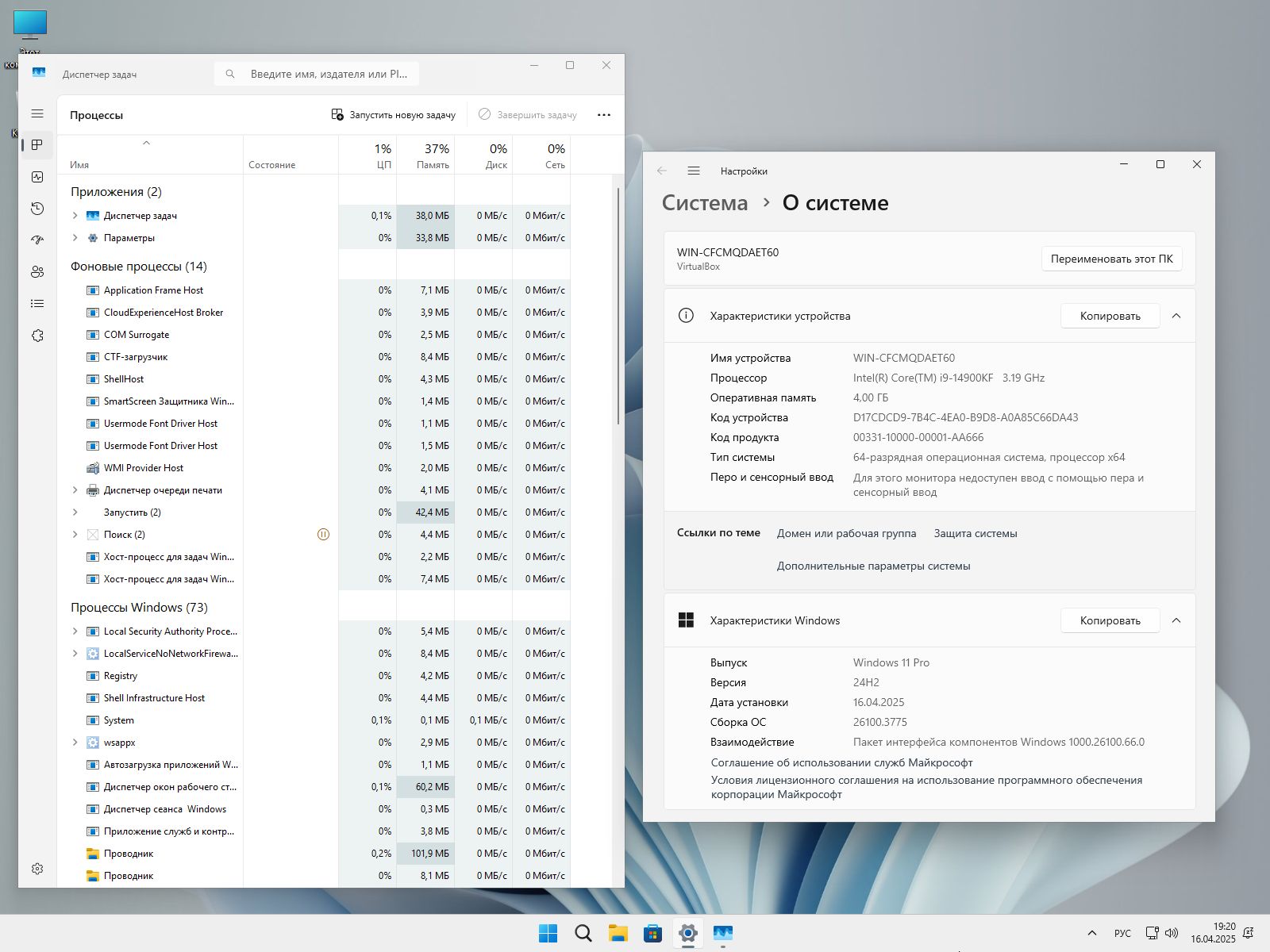Viewport: 1270px width, 952px height.
Task: Sort processes by ЦП column
Action: tap(368, 155)
